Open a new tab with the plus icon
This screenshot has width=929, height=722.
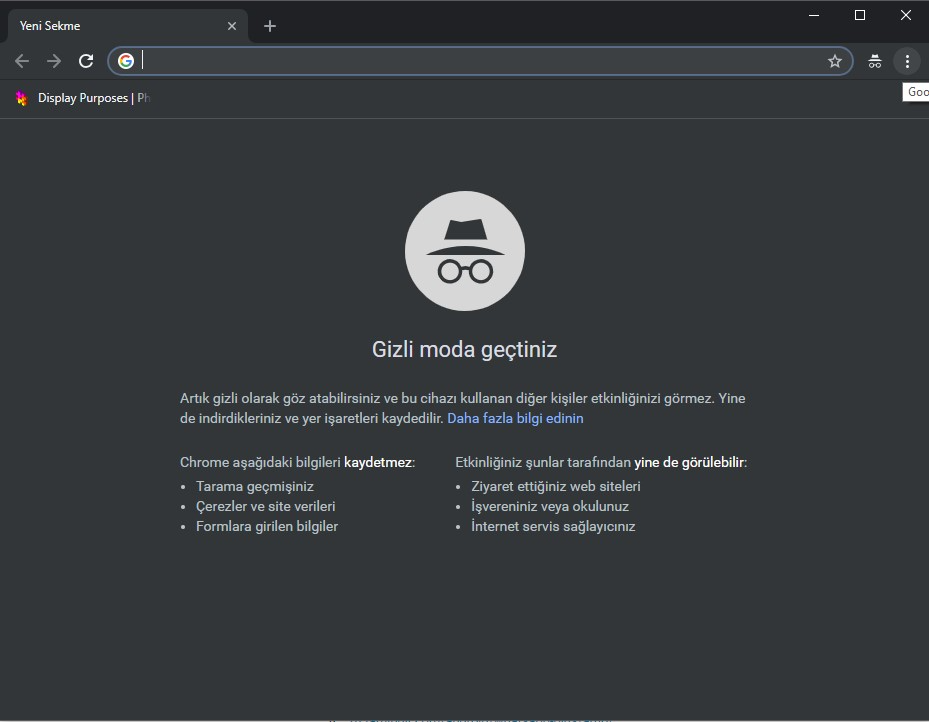(x=269, y=25)
